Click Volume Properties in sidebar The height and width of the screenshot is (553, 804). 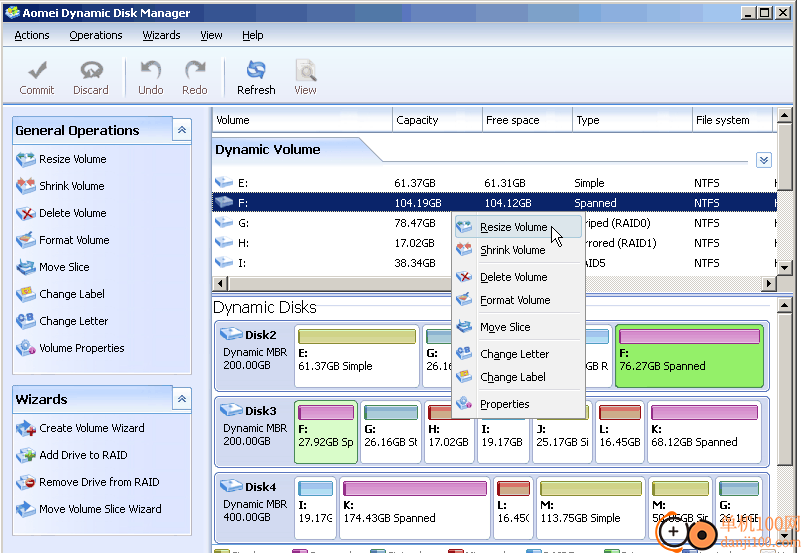70,348
